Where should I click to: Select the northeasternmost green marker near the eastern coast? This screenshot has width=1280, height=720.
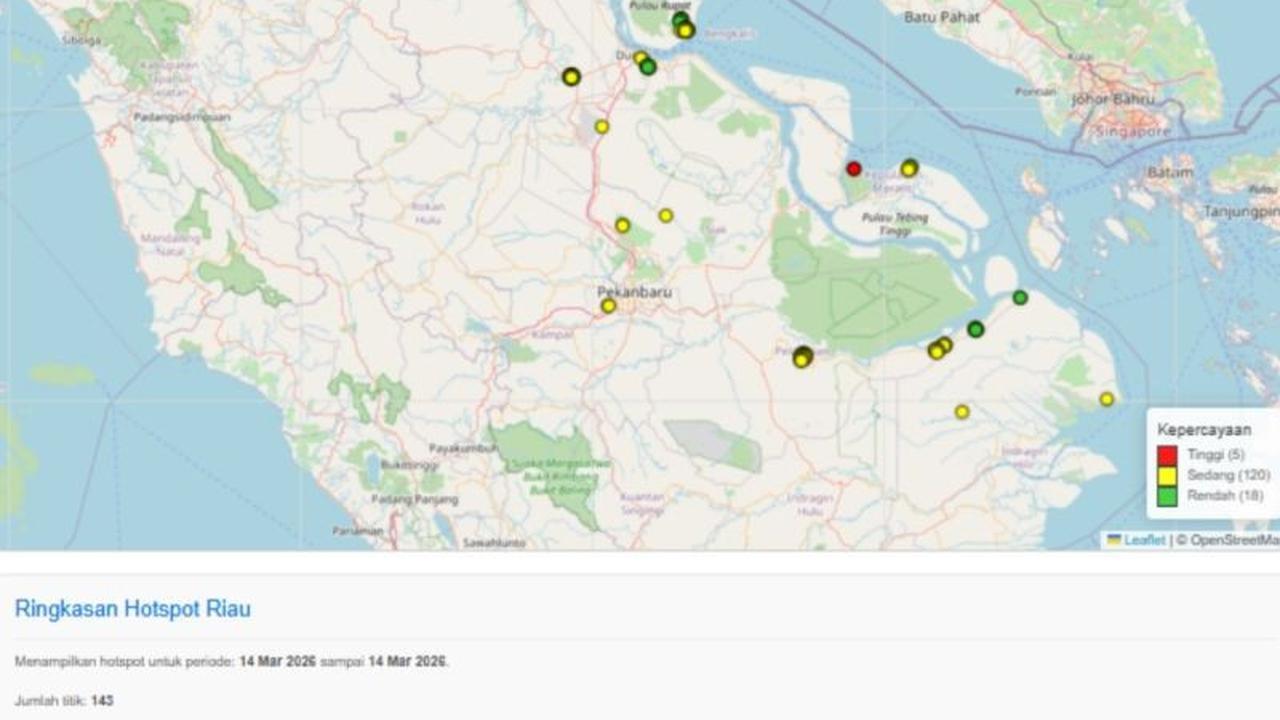click(x=1020, y=297)
